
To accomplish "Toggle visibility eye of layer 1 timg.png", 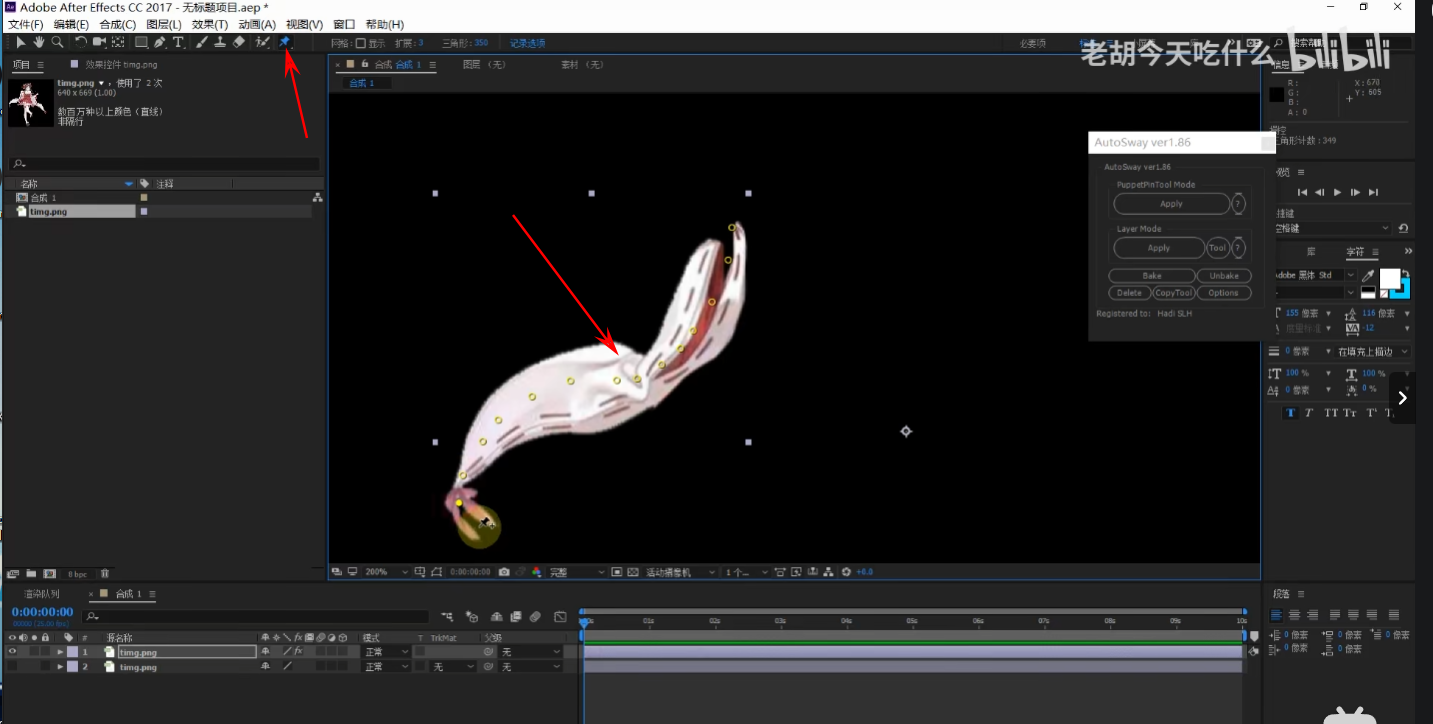I will [x=12, y=652].
